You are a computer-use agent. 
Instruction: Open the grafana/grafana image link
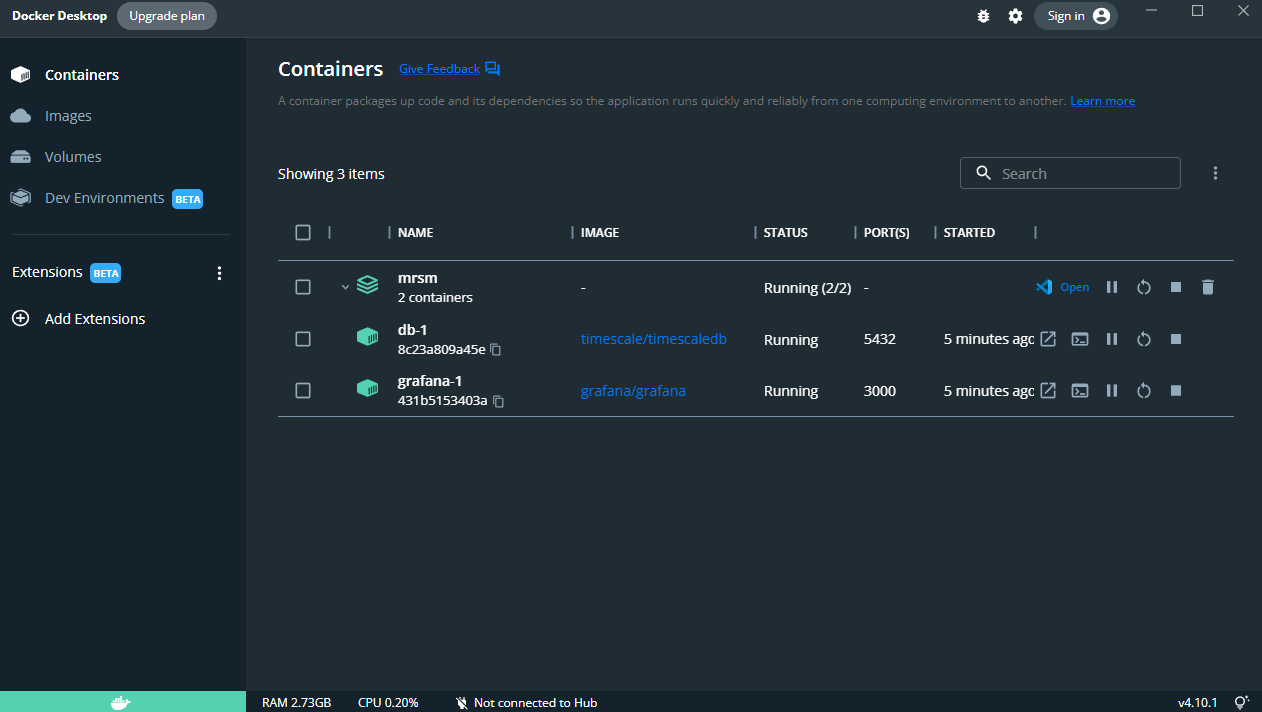pos(633,391)
